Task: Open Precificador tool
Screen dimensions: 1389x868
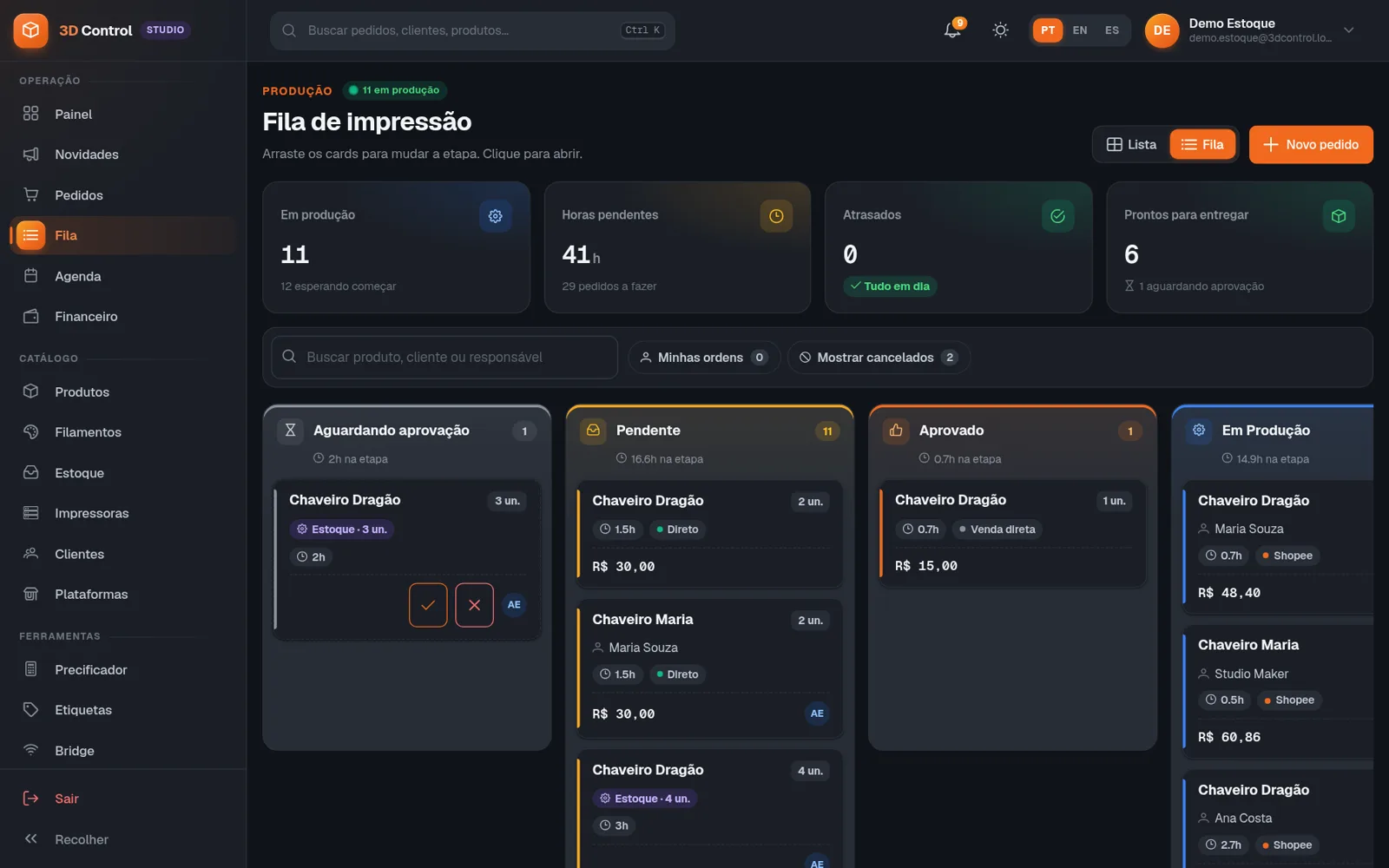Action: pos(123,669)
